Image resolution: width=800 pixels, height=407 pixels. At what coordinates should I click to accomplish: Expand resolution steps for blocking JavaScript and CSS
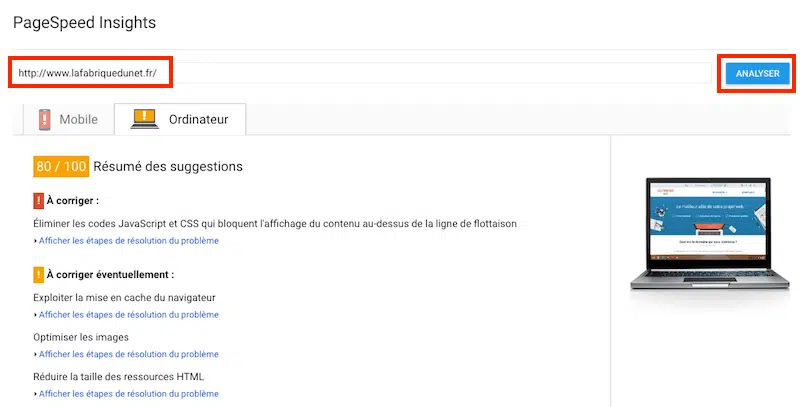128,241
